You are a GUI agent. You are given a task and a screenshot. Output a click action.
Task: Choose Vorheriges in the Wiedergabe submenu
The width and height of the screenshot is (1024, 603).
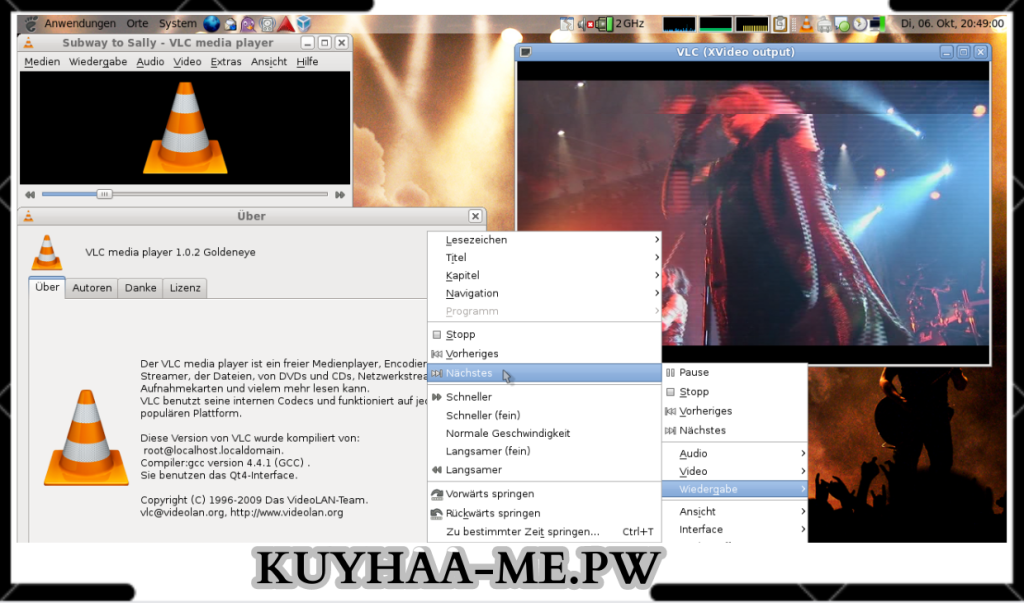[544, 353]
